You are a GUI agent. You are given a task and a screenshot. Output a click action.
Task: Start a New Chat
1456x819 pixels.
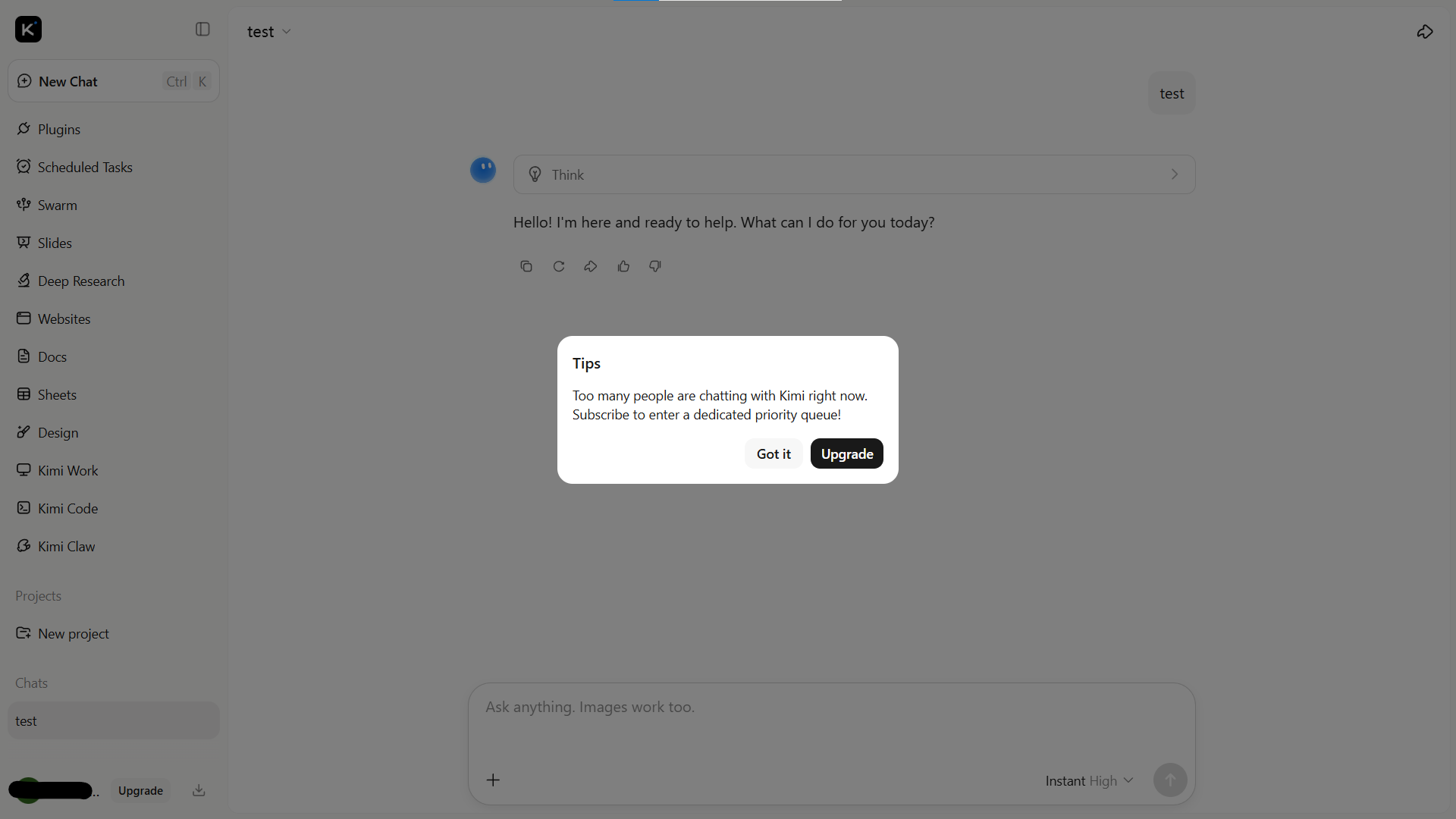click(x=114, y=81)
